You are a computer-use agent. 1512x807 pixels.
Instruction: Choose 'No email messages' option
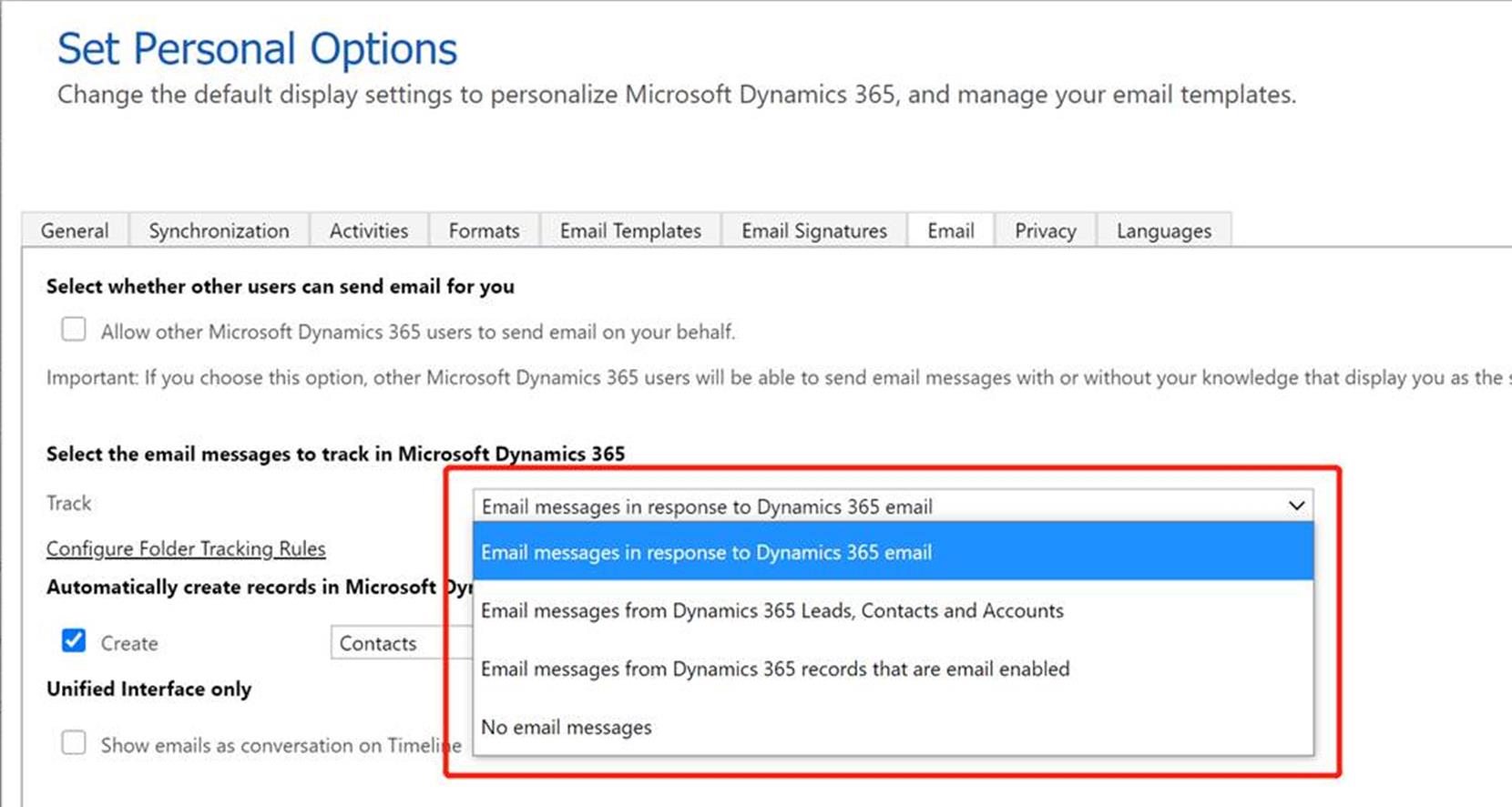894,727
